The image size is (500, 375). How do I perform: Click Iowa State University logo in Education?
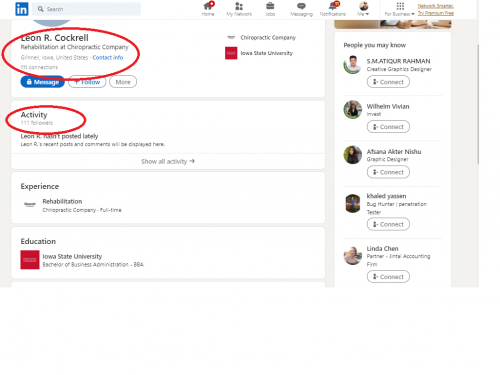30,260
